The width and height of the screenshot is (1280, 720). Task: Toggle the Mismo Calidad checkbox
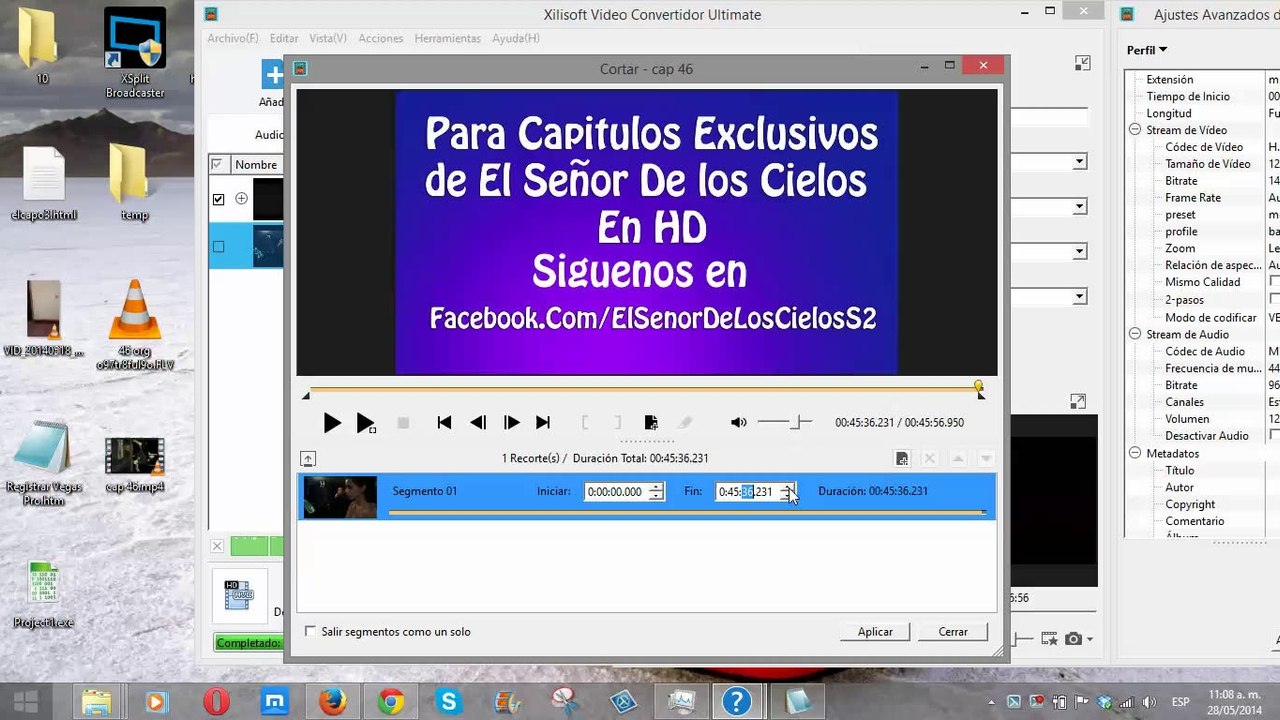(x=1275, y=282)
